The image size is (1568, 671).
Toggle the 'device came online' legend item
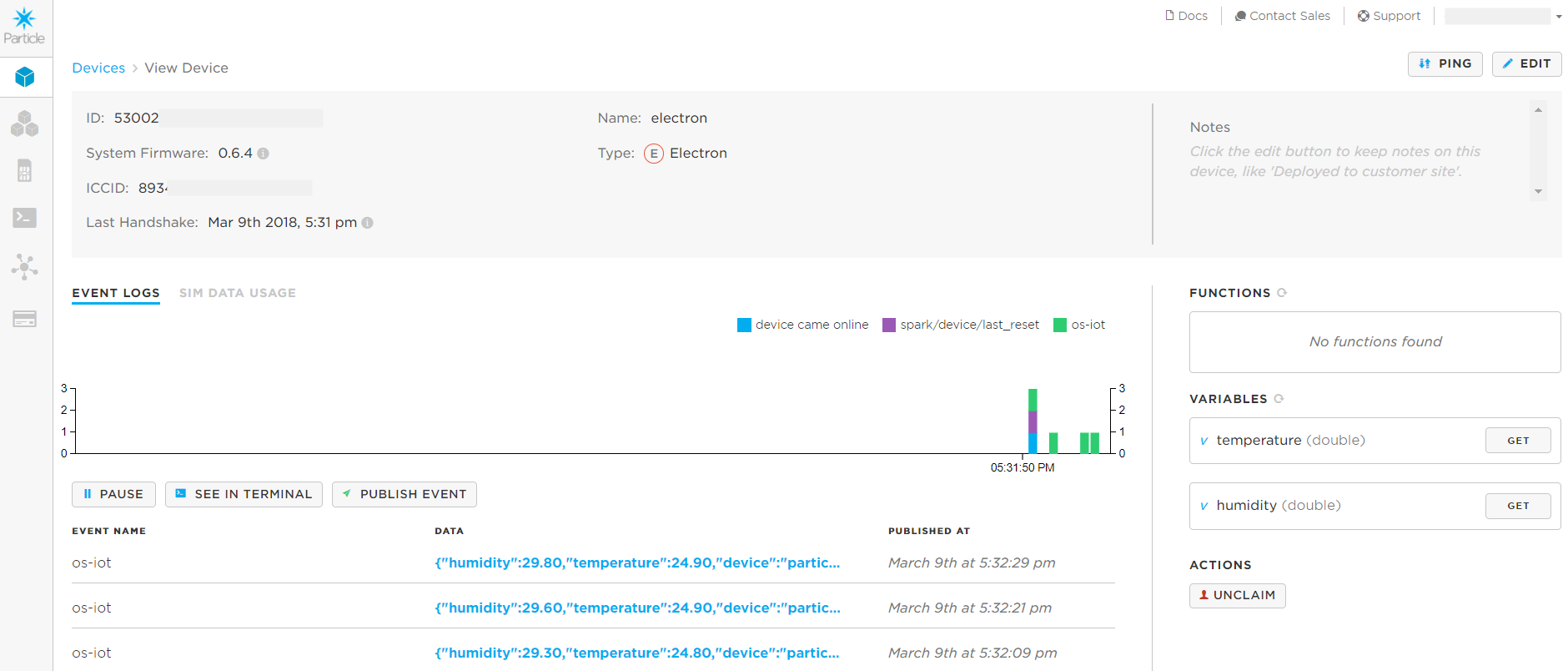click(x=802, y=325)
